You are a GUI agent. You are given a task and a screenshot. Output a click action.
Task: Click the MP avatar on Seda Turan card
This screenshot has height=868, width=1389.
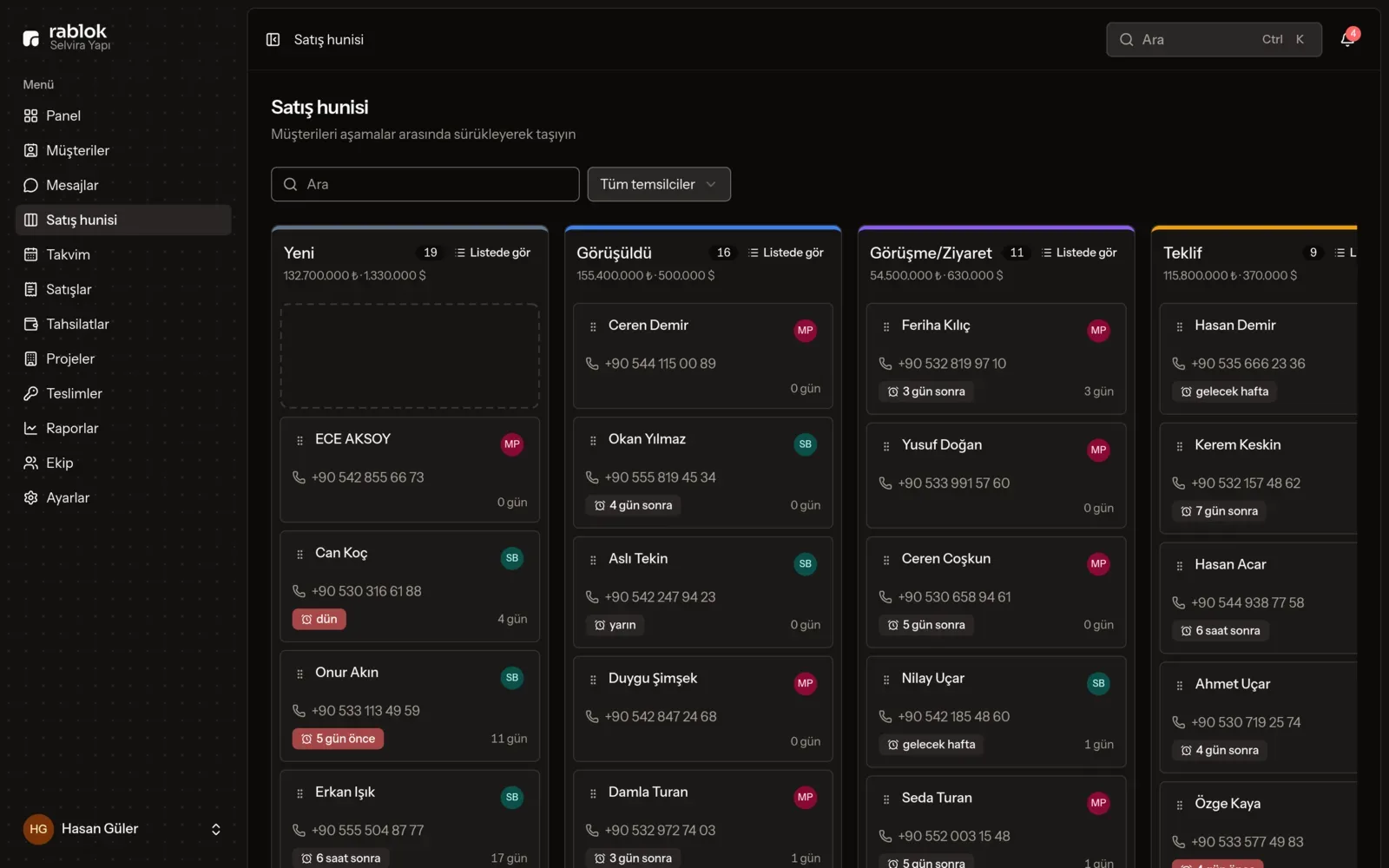click(x=1098, y=804)
